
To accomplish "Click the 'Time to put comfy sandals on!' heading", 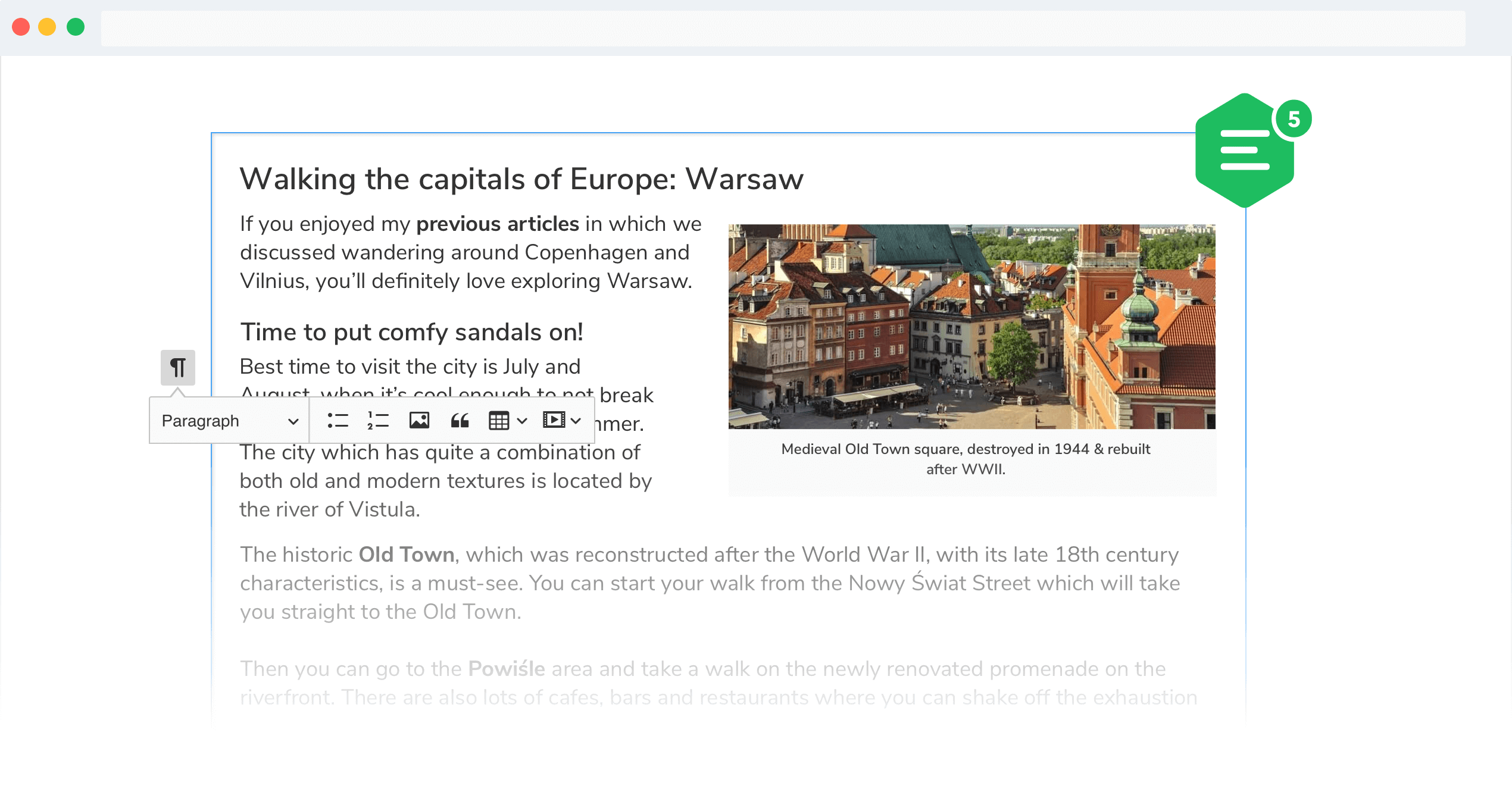I will pyautogui.click(x=411, y=332).
